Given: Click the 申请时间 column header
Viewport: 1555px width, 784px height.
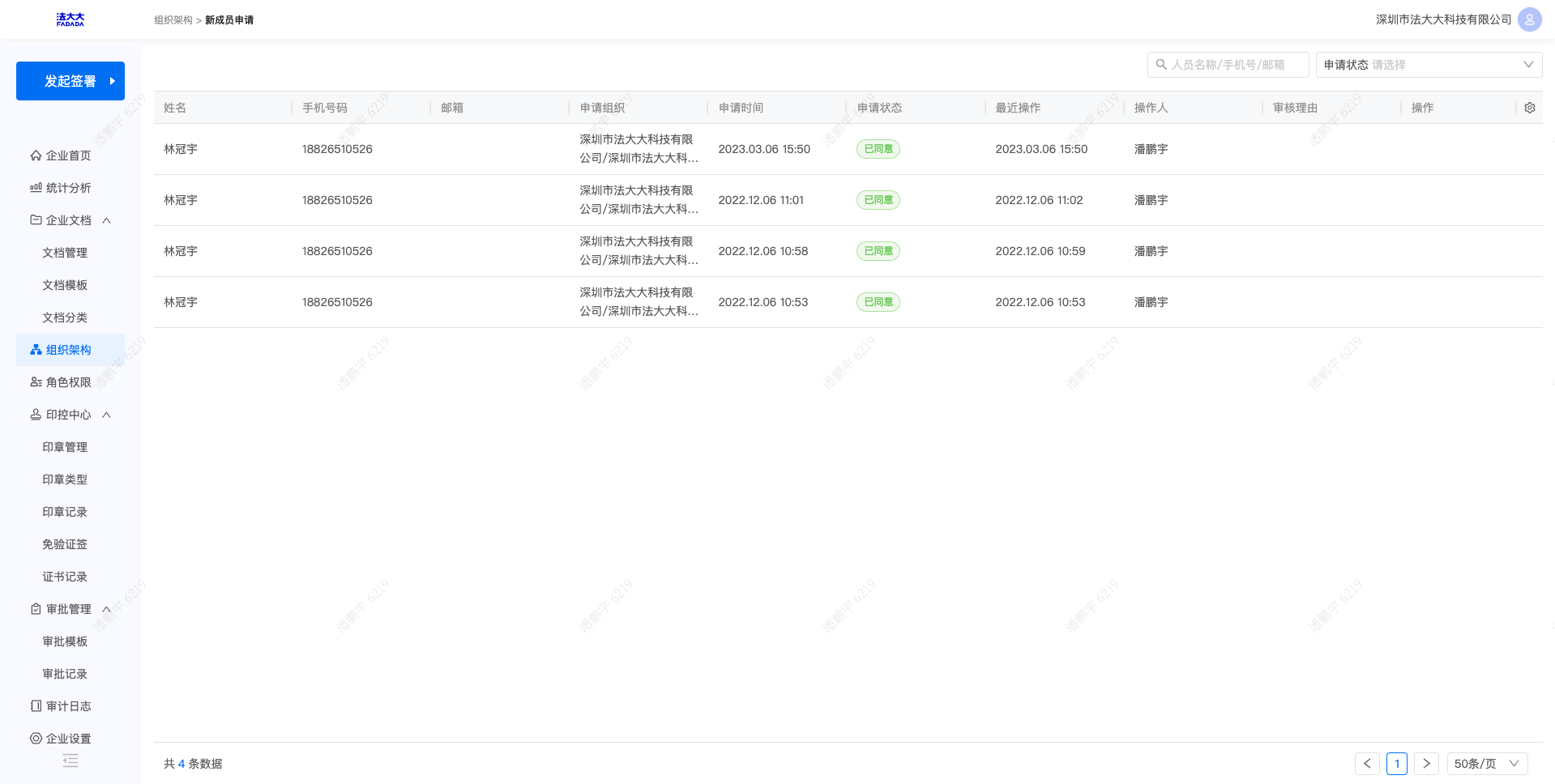Looking at the screenshot, I should [x=741, y=108].
